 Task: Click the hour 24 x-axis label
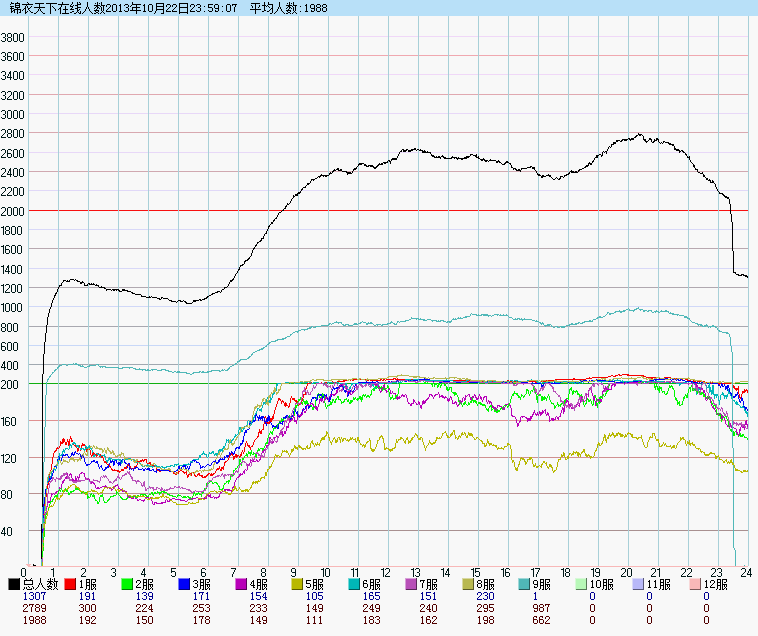[745, 573]
